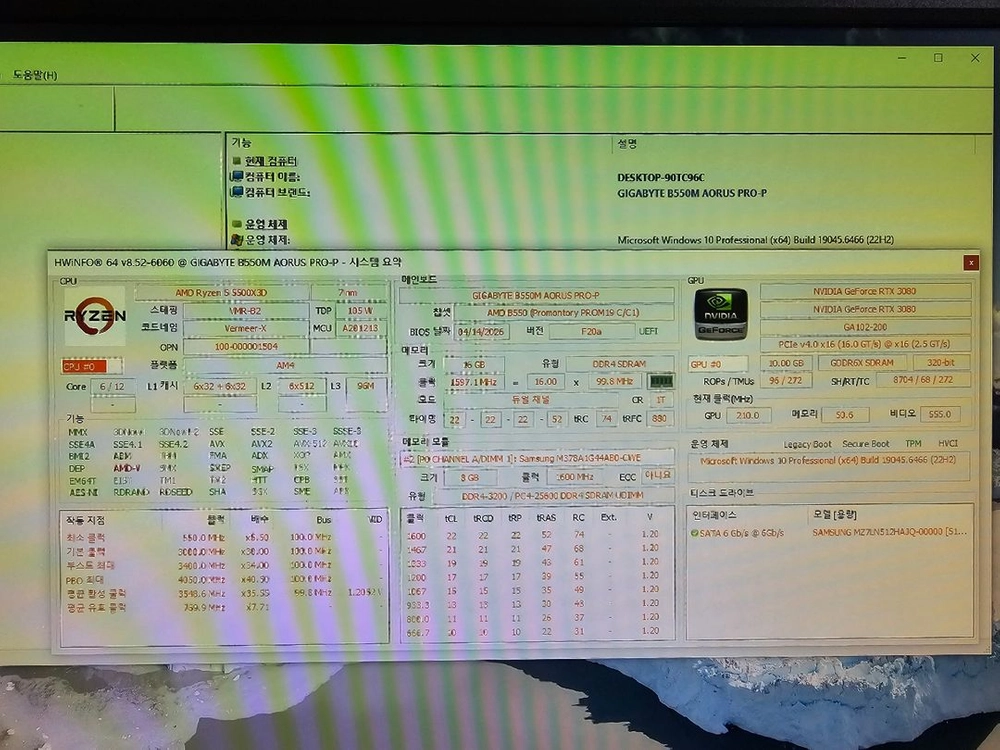Click the Secure Boot indicator label

pyautogui.click(x=865, y=444)
